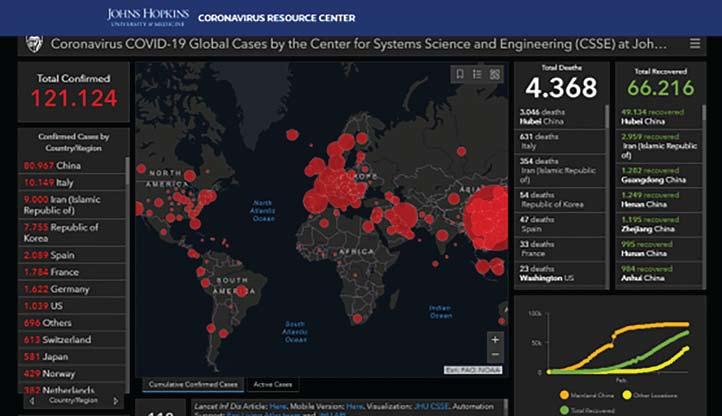Select France 33 deaths row
The width and height of the screenshot is (722, 416).
click(559, 249)
